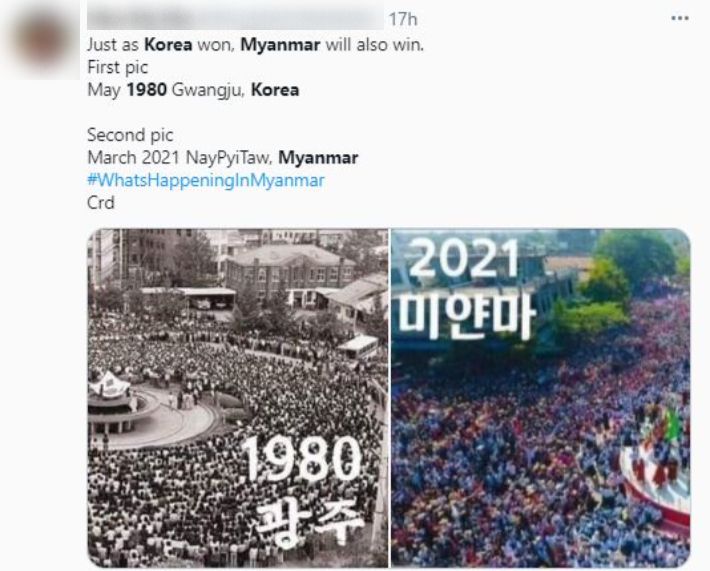This screenshot has height=571, width=710.
Task: Click bold "Myanmar" after NayPyiTaw
Action: tap(318, 157)
